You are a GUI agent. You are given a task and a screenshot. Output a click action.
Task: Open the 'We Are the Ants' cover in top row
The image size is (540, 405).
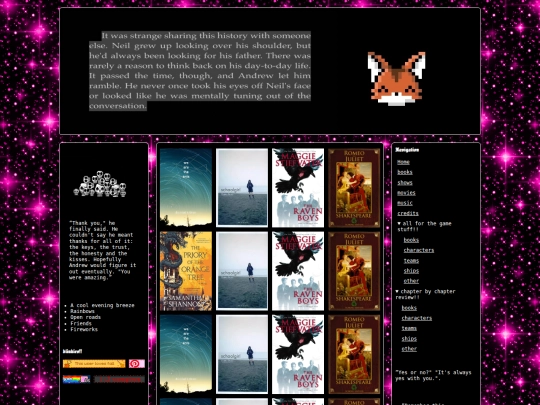pyautogui.click(x=186, y=188)
